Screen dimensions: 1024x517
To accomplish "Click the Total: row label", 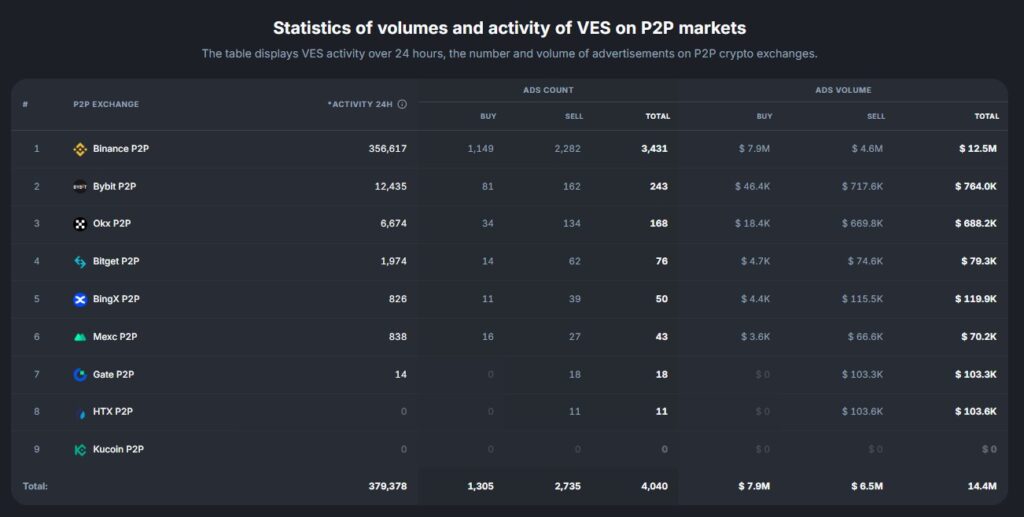I will pos(35,486).
